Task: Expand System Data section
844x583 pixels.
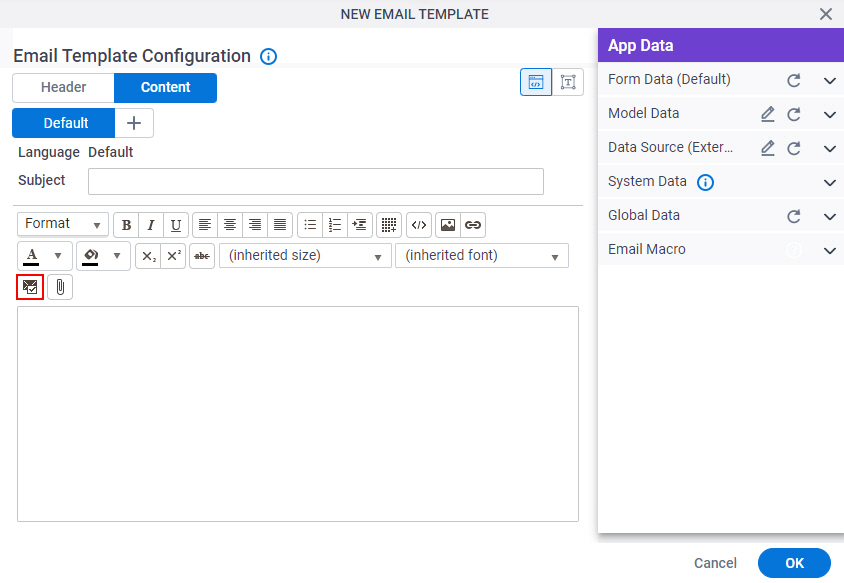Action: (829, 182)
